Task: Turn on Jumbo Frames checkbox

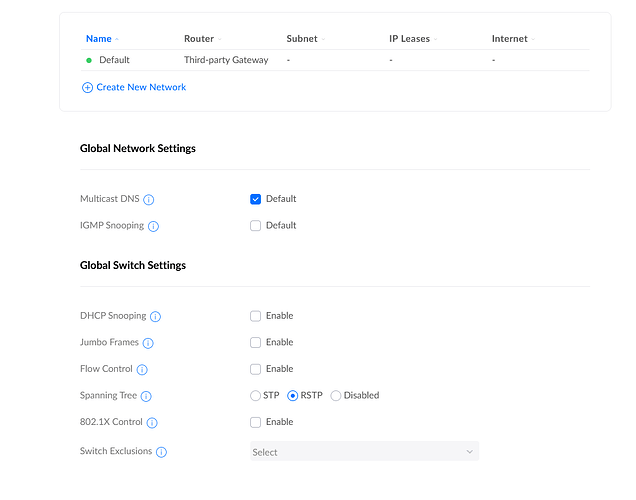Action: (x=256, y=343)
